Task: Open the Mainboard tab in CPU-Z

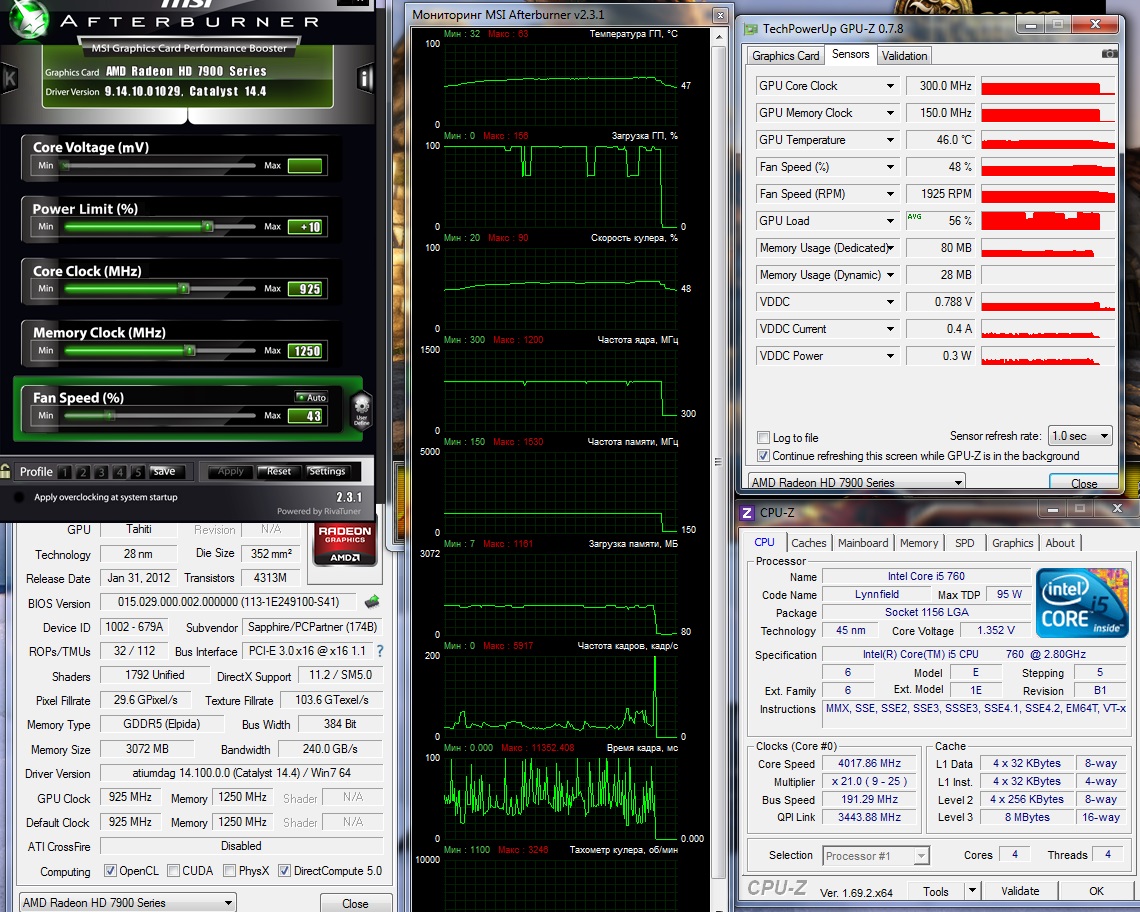Action: [x=863, y=543]
